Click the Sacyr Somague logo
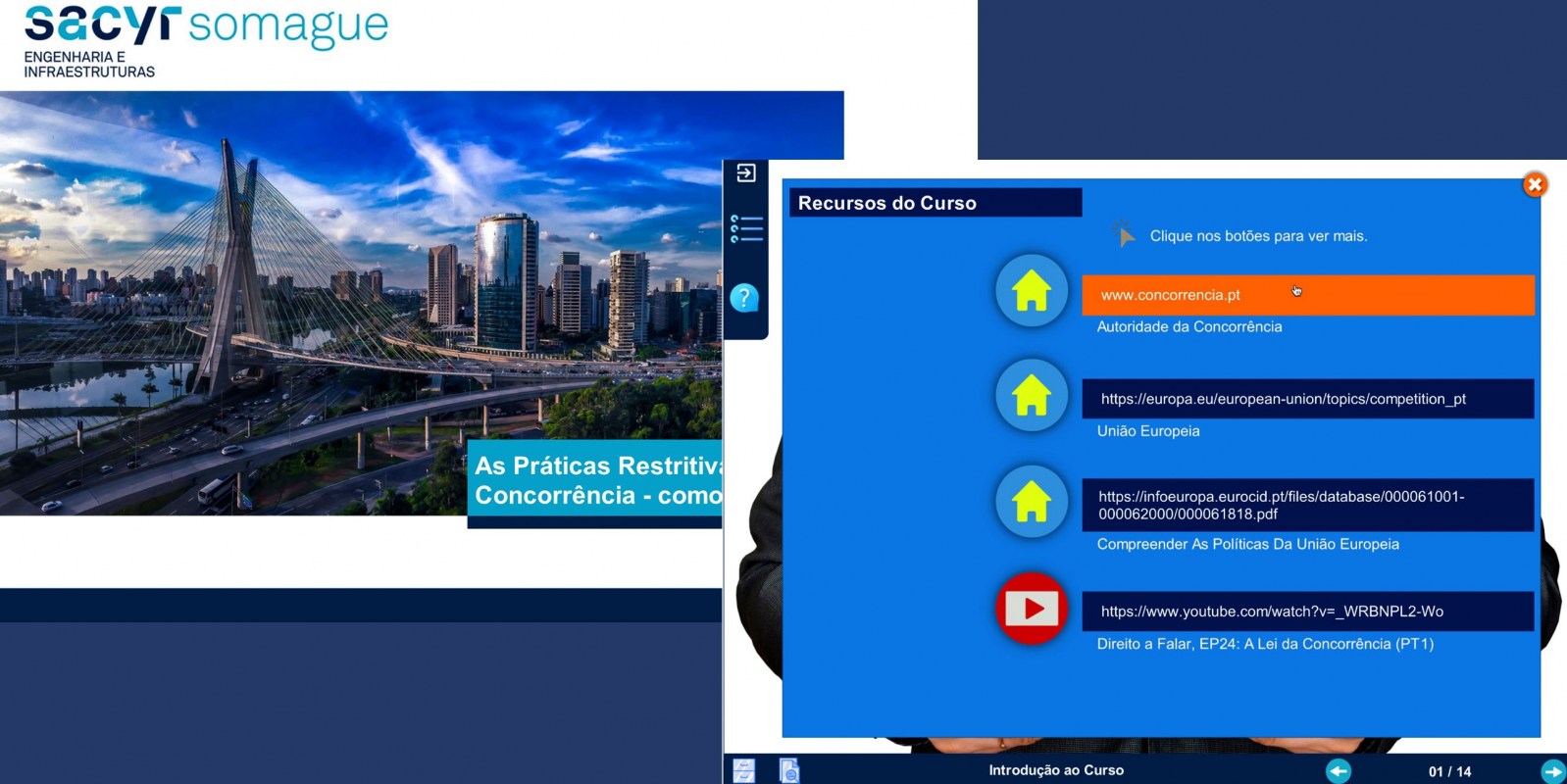1567x784 pixels. pos(205,39)
